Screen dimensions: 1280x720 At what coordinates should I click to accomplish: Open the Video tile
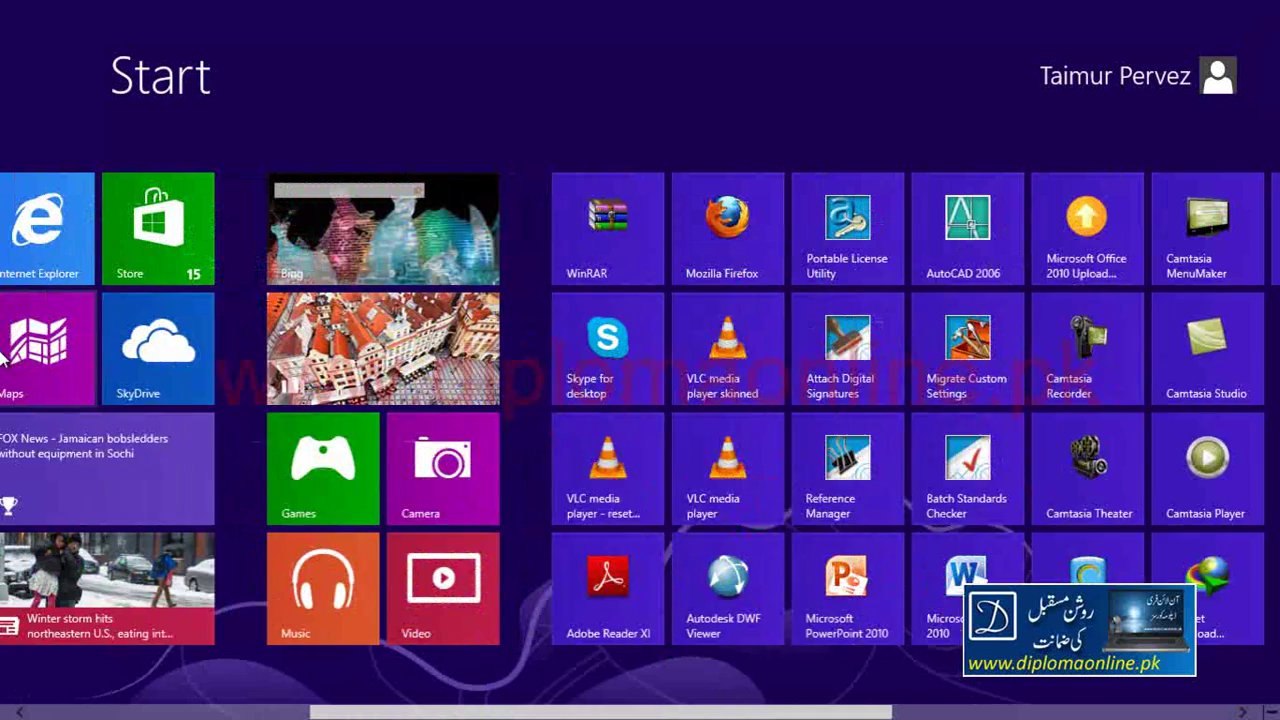[443, 589]
